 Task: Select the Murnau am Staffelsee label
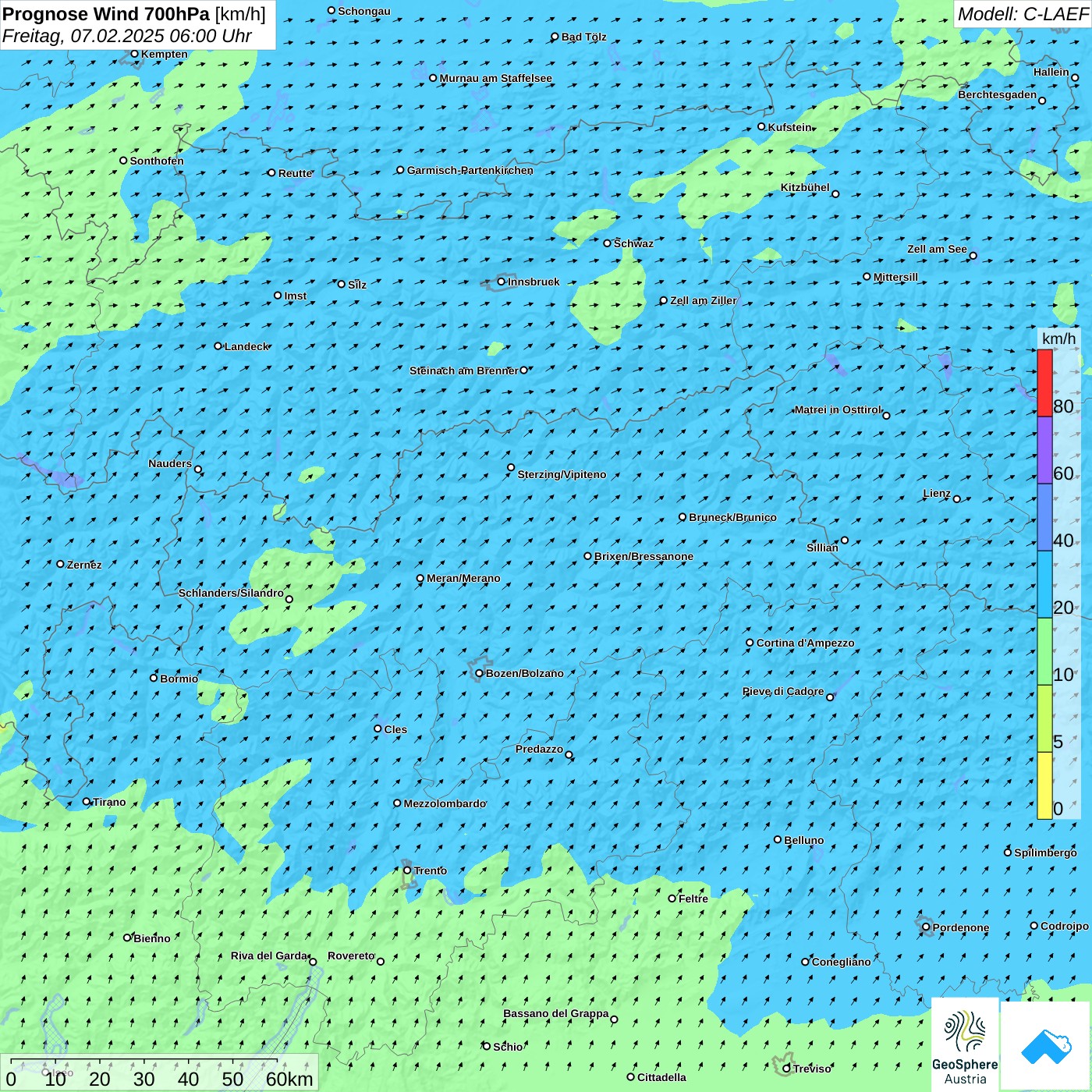[x=495, y=78]
